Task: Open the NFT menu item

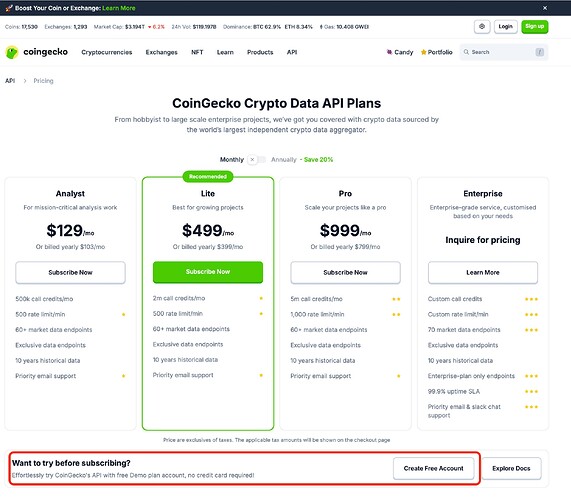Action: (x=197, y=52)
